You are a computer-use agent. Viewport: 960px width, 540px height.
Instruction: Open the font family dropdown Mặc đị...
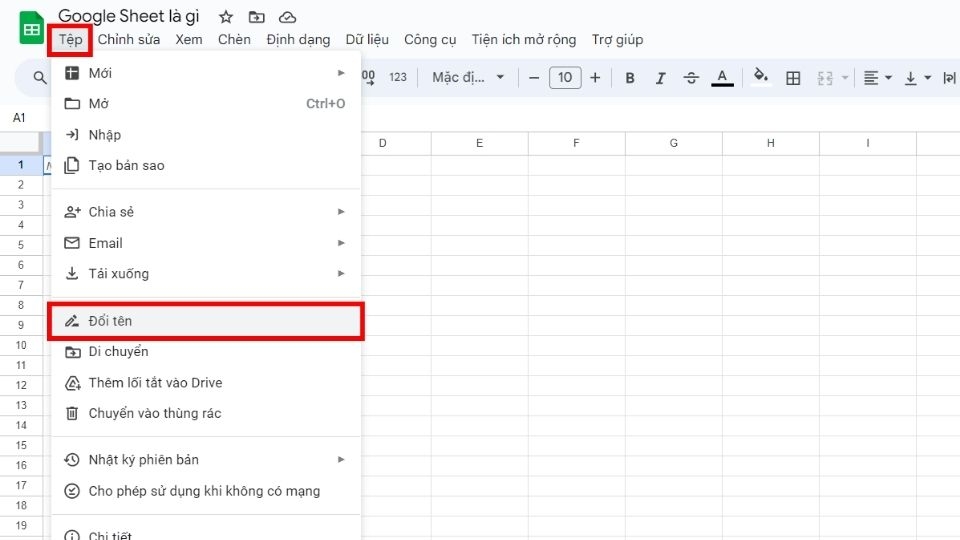tap(468, 78)
